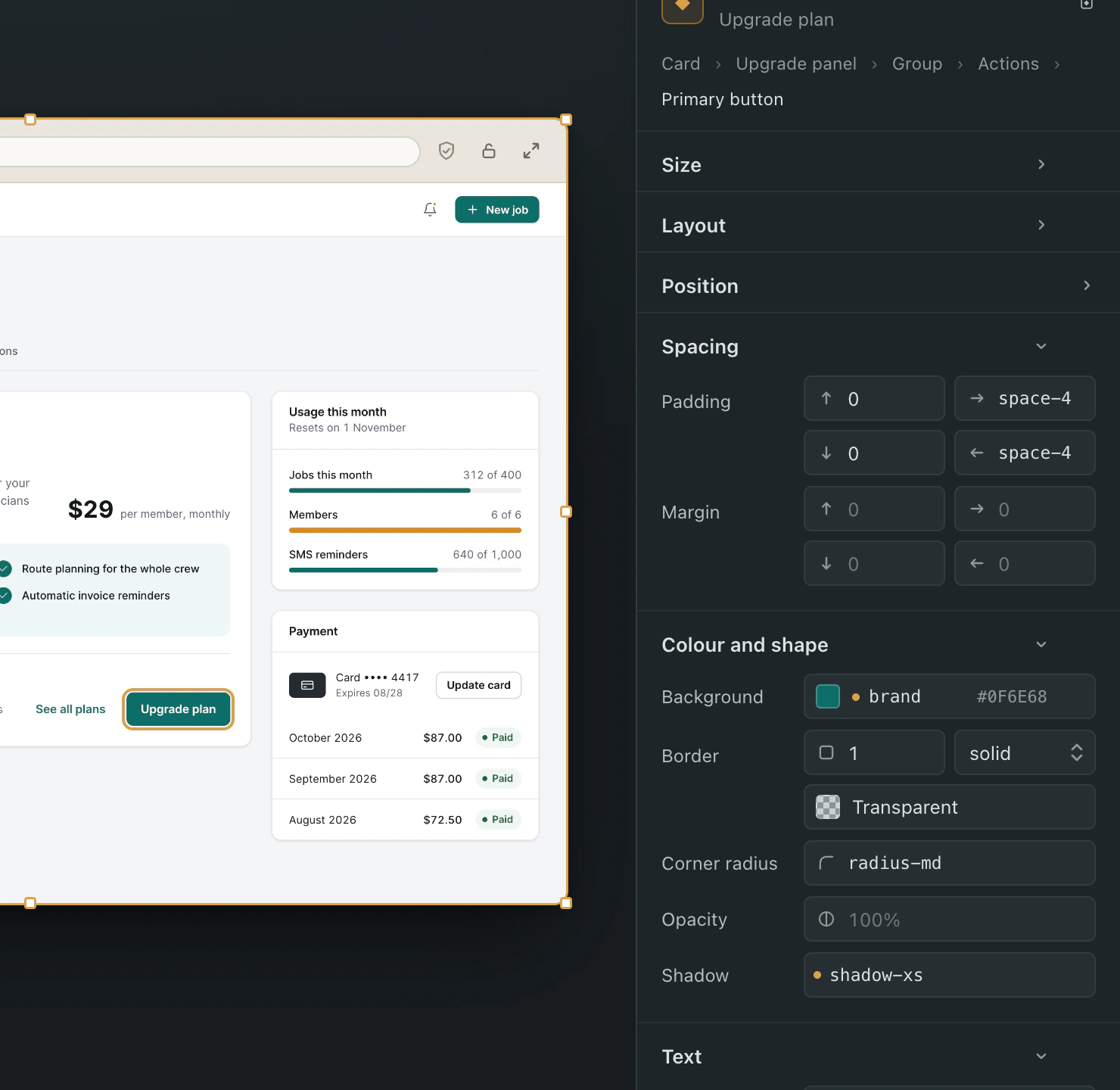
Task: Click the margin bottom field
Action: tap(874, 563)
